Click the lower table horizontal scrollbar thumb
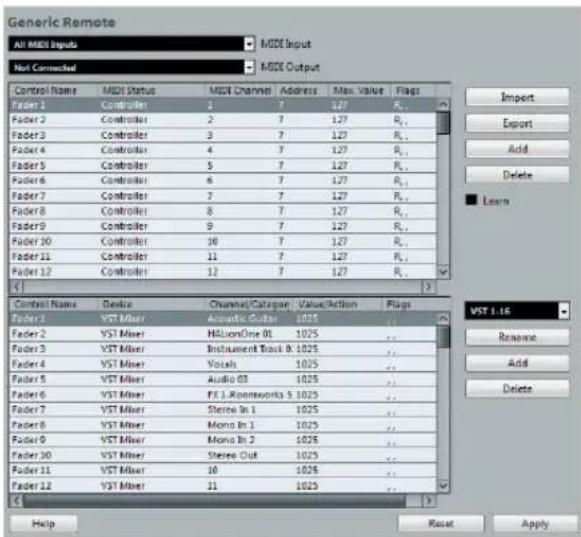This screenshot has width=581, height=537. [214, 501]
